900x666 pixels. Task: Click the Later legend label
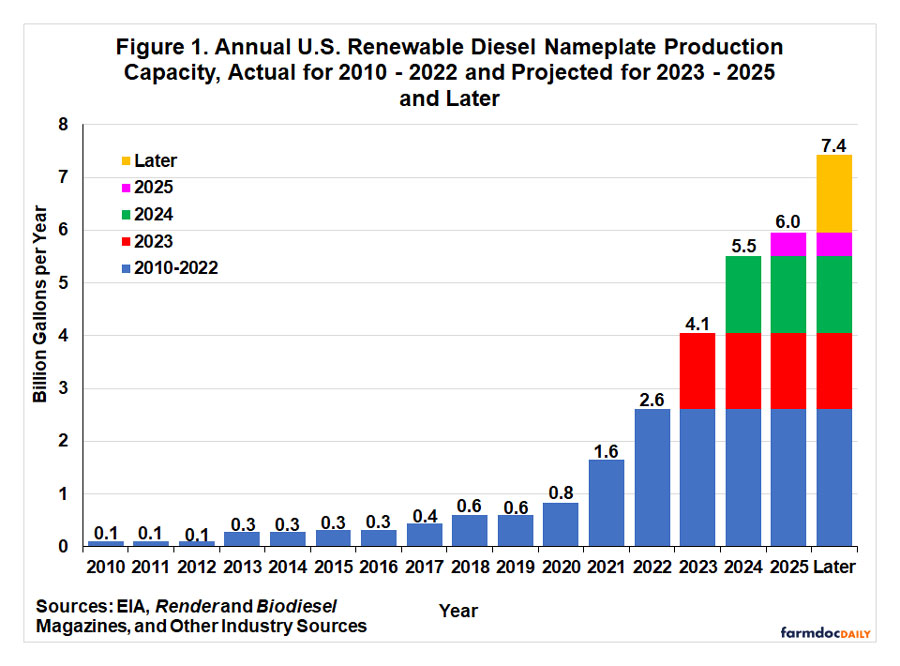pyautogui.click(x=156, y=161)
